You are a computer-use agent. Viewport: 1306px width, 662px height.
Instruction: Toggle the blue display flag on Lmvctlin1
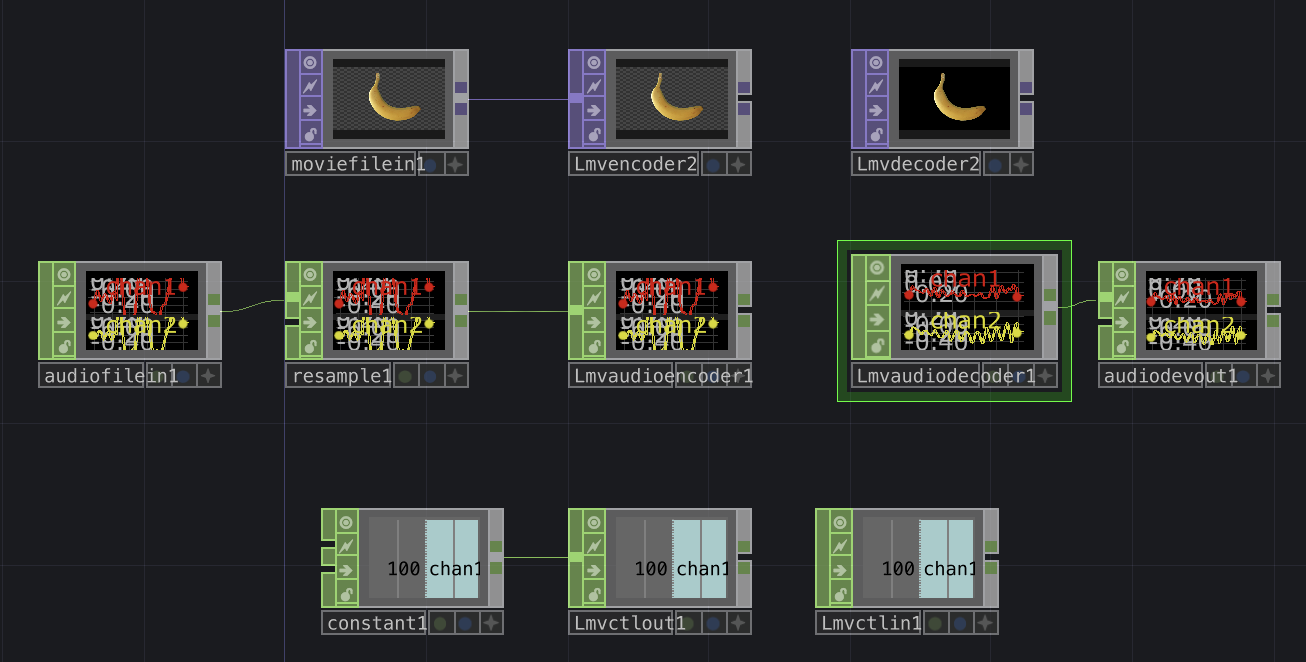point(960,623)
